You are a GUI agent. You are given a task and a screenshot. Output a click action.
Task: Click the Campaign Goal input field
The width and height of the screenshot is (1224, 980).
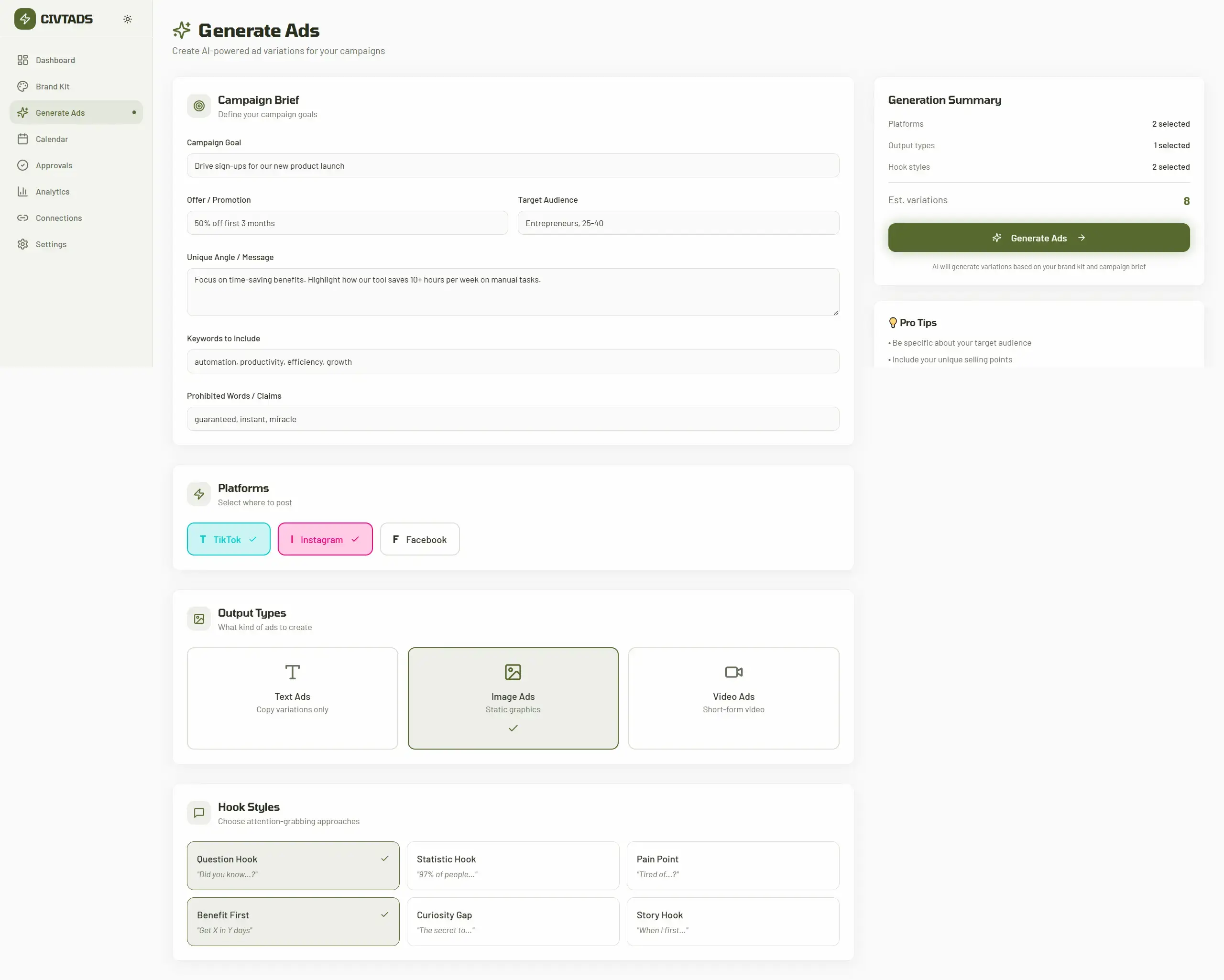tap(513, 165)
